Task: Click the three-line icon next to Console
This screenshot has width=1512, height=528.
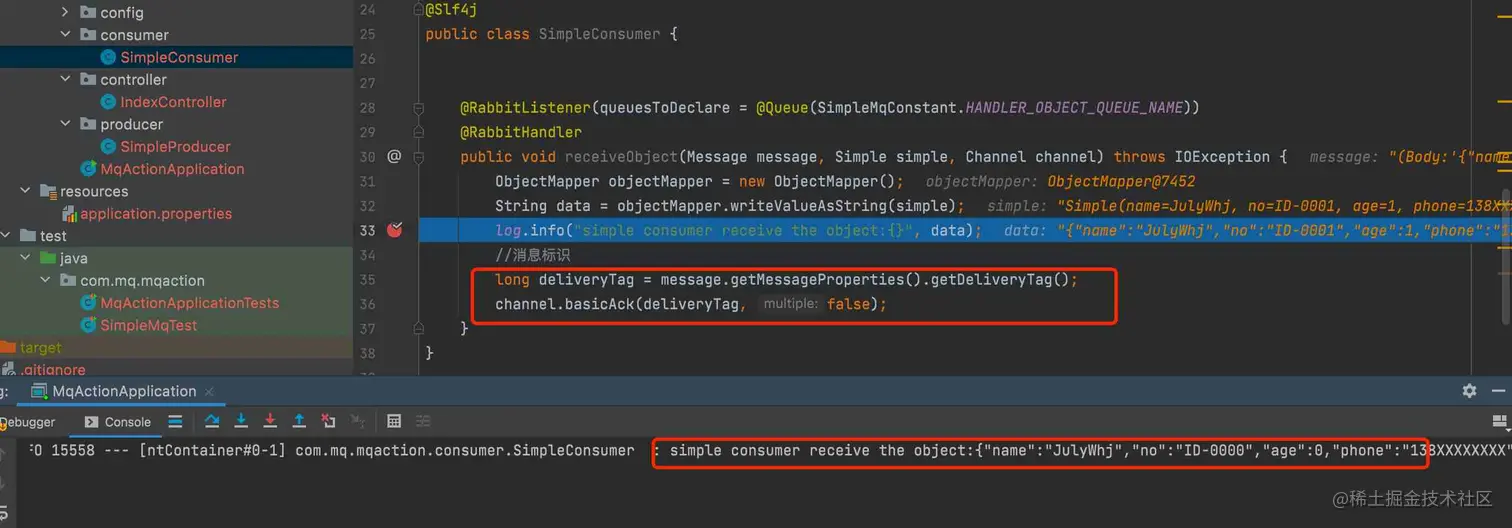Action: (x=175, y=421)
